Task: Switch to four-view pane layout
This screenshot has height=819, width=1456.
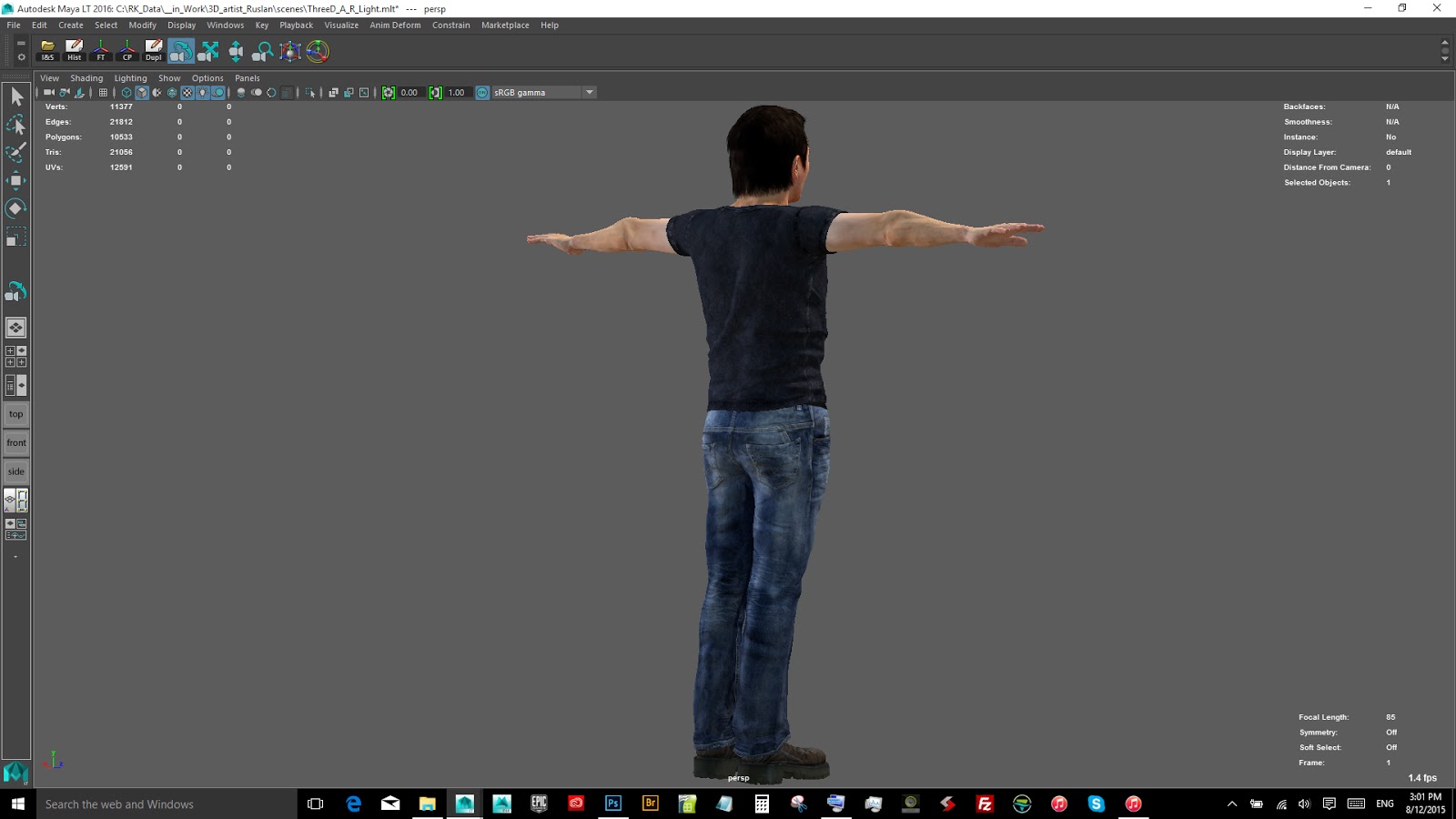Action: click(16, 356)
